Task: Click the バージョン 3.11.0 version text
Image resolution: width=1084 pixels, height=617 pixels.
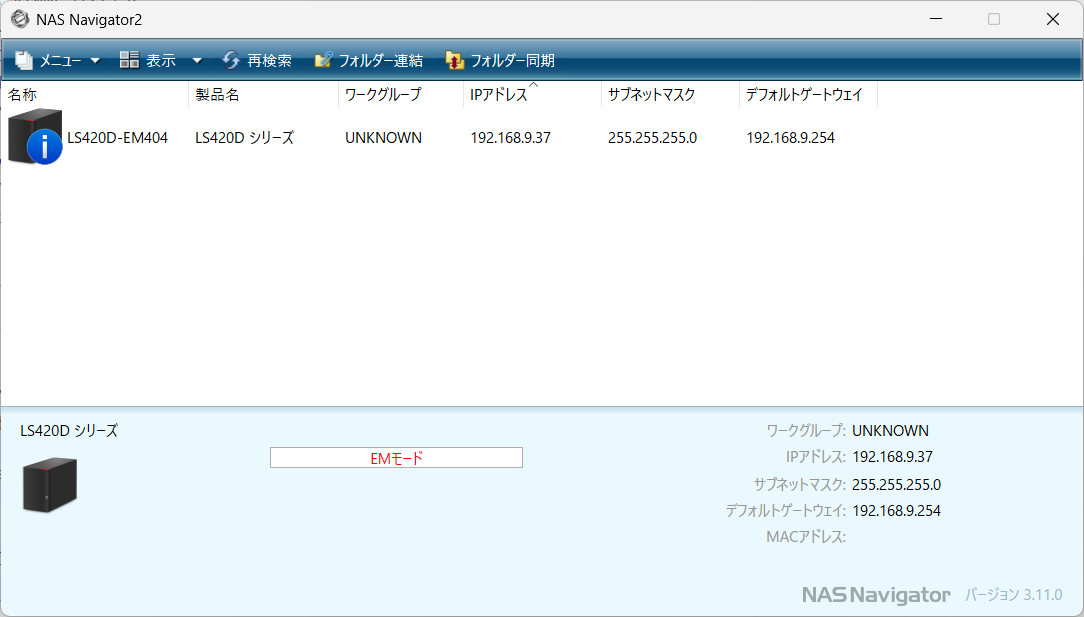Action: [x=1013, y=595]
